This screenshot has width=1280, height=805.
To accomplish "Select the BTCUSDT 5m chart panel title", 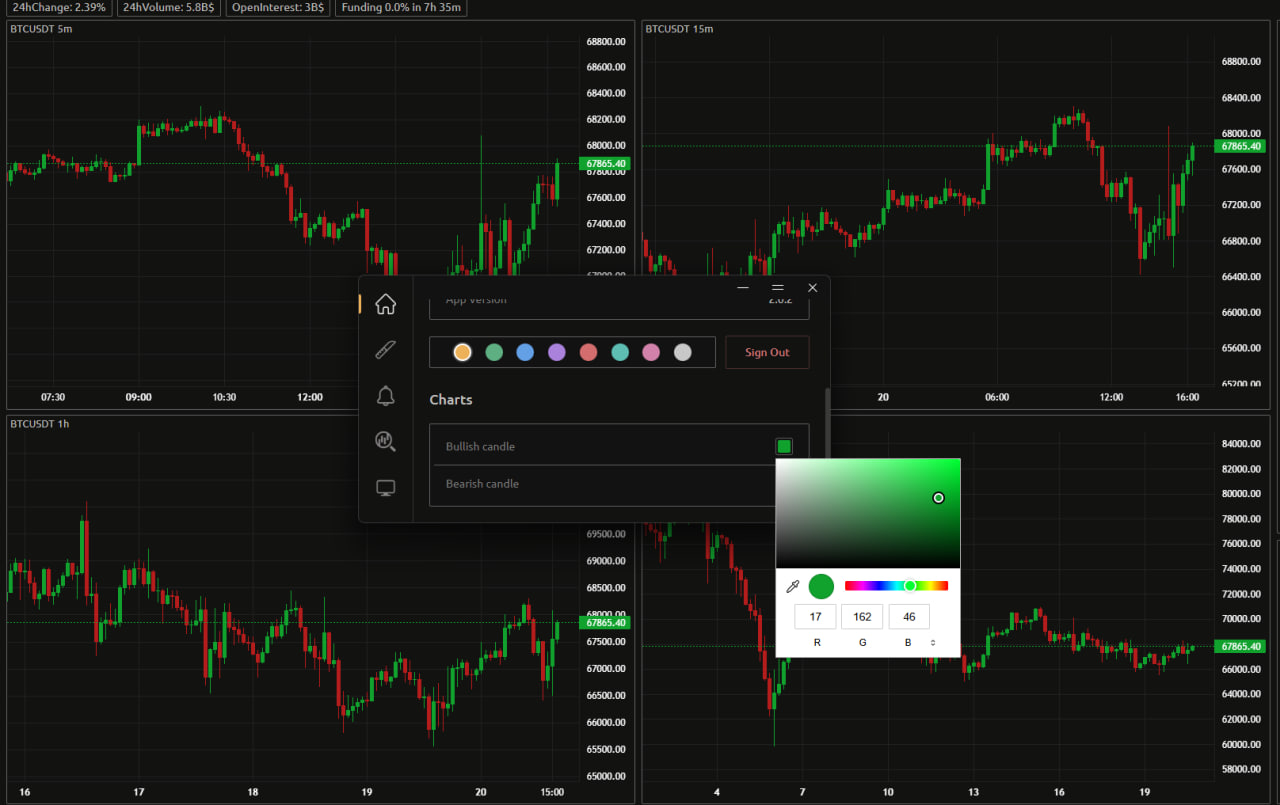I will [41, 29].
